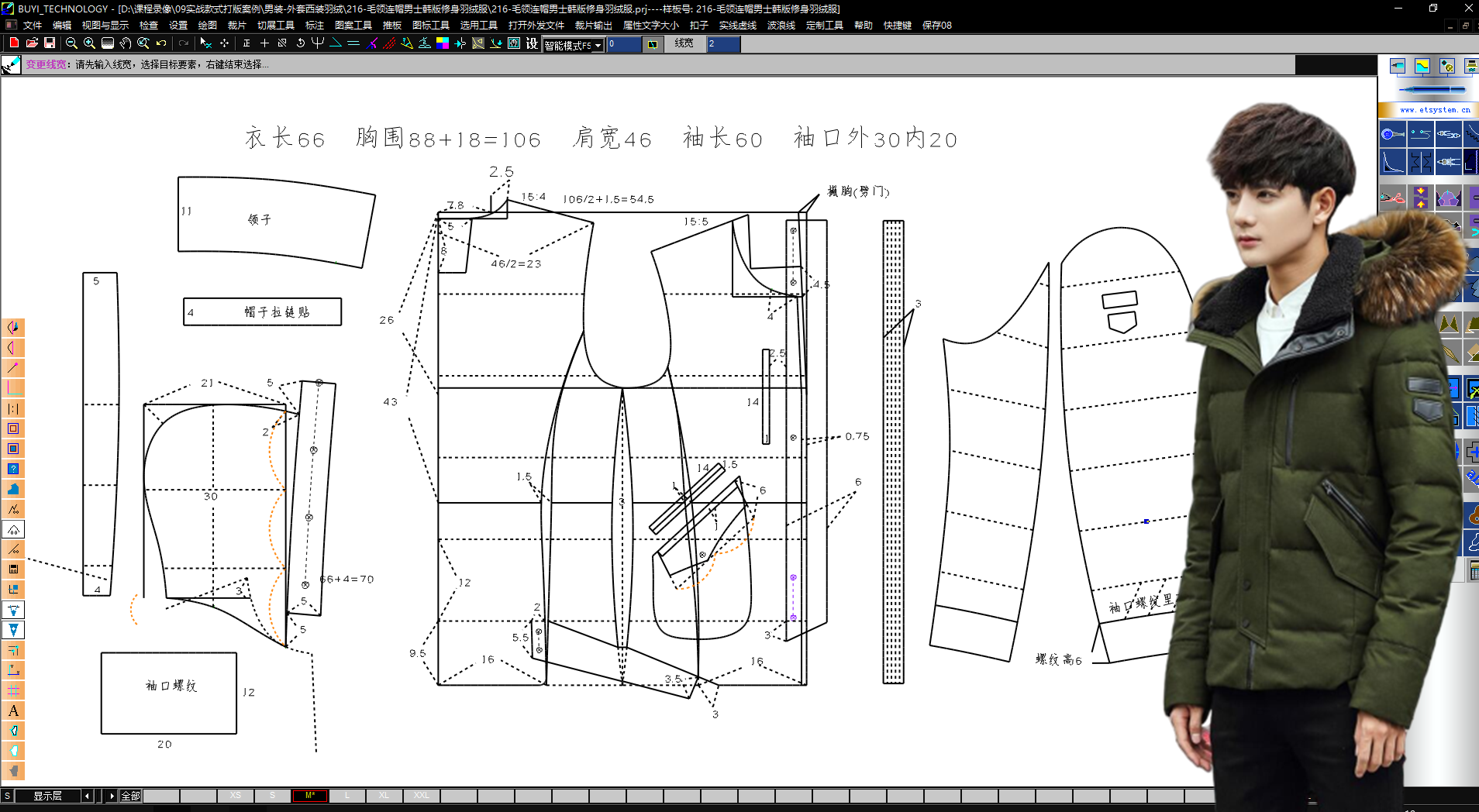Toggle the XL size layer
The width and height of the screenshot is (1479, 812).
(x=384, y=796)
